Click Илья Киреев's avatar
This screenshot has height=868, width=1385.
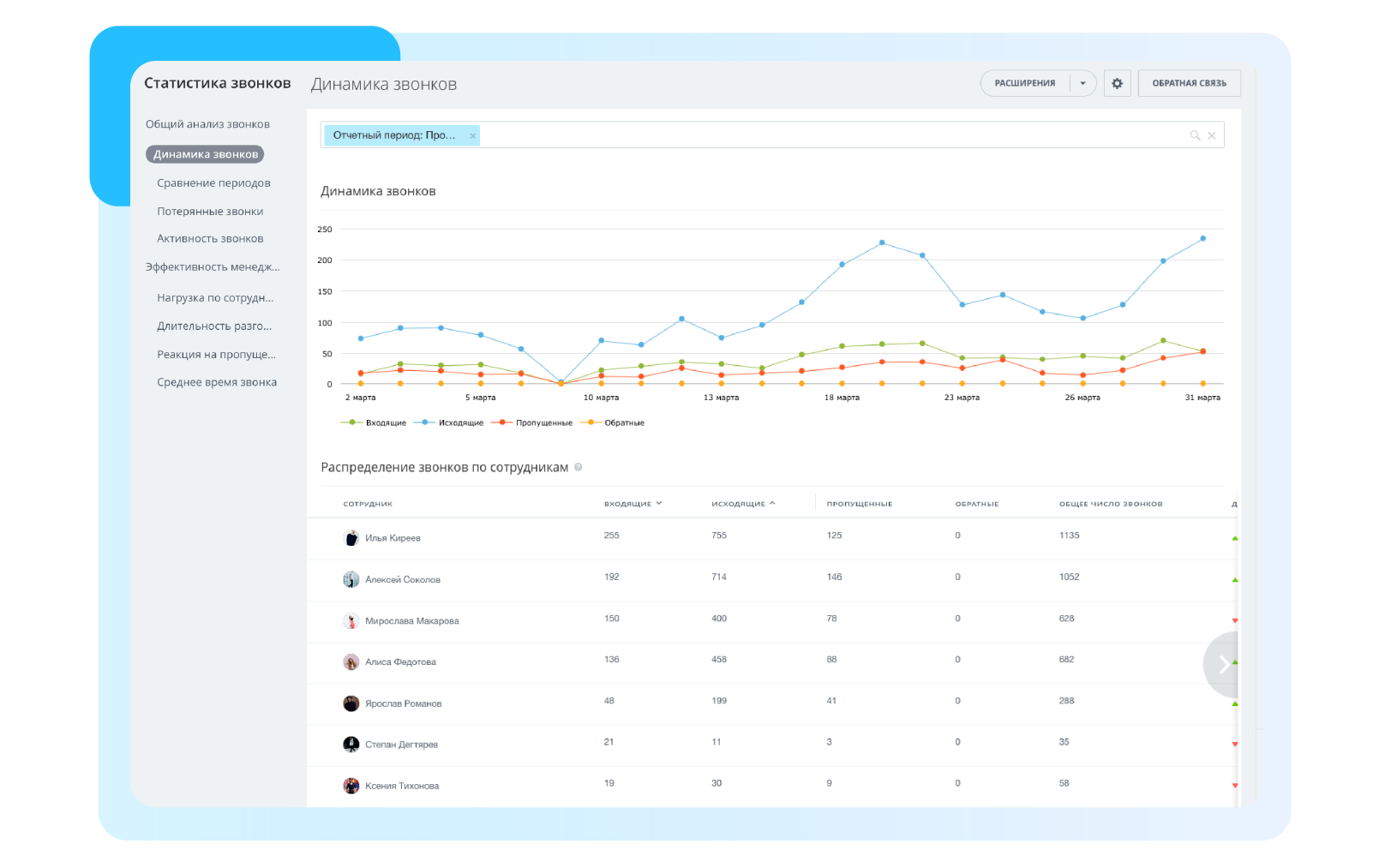(x=351, y=538)
